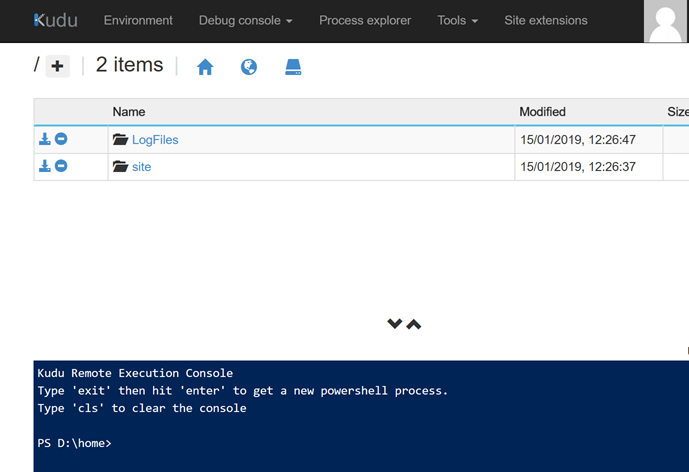The width and height of the screenshot is (689, 472).
Task: Click the user avatar icon
Action: (x=665, y=21)
